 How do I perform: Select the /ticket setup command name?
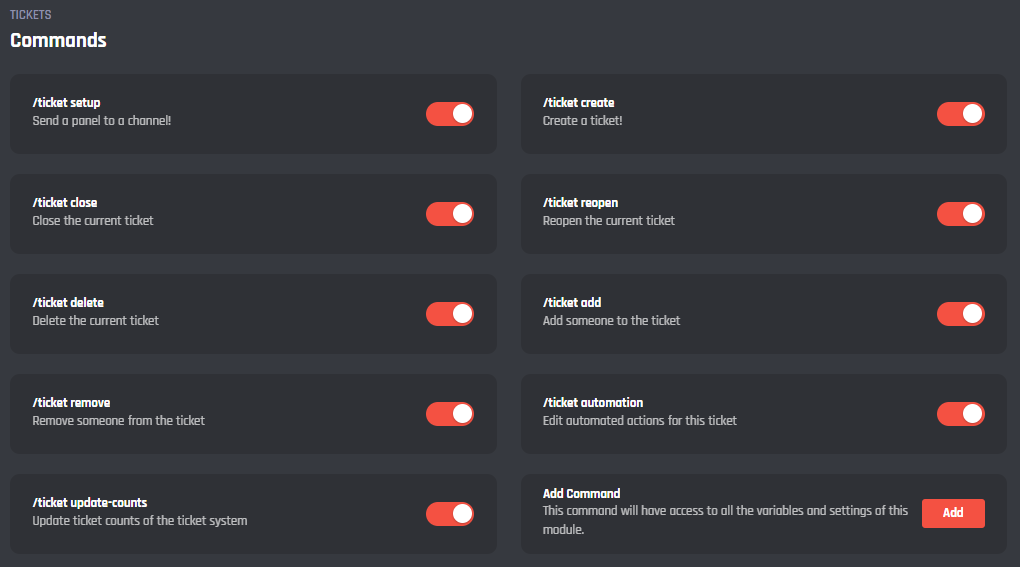coord(66,103)
